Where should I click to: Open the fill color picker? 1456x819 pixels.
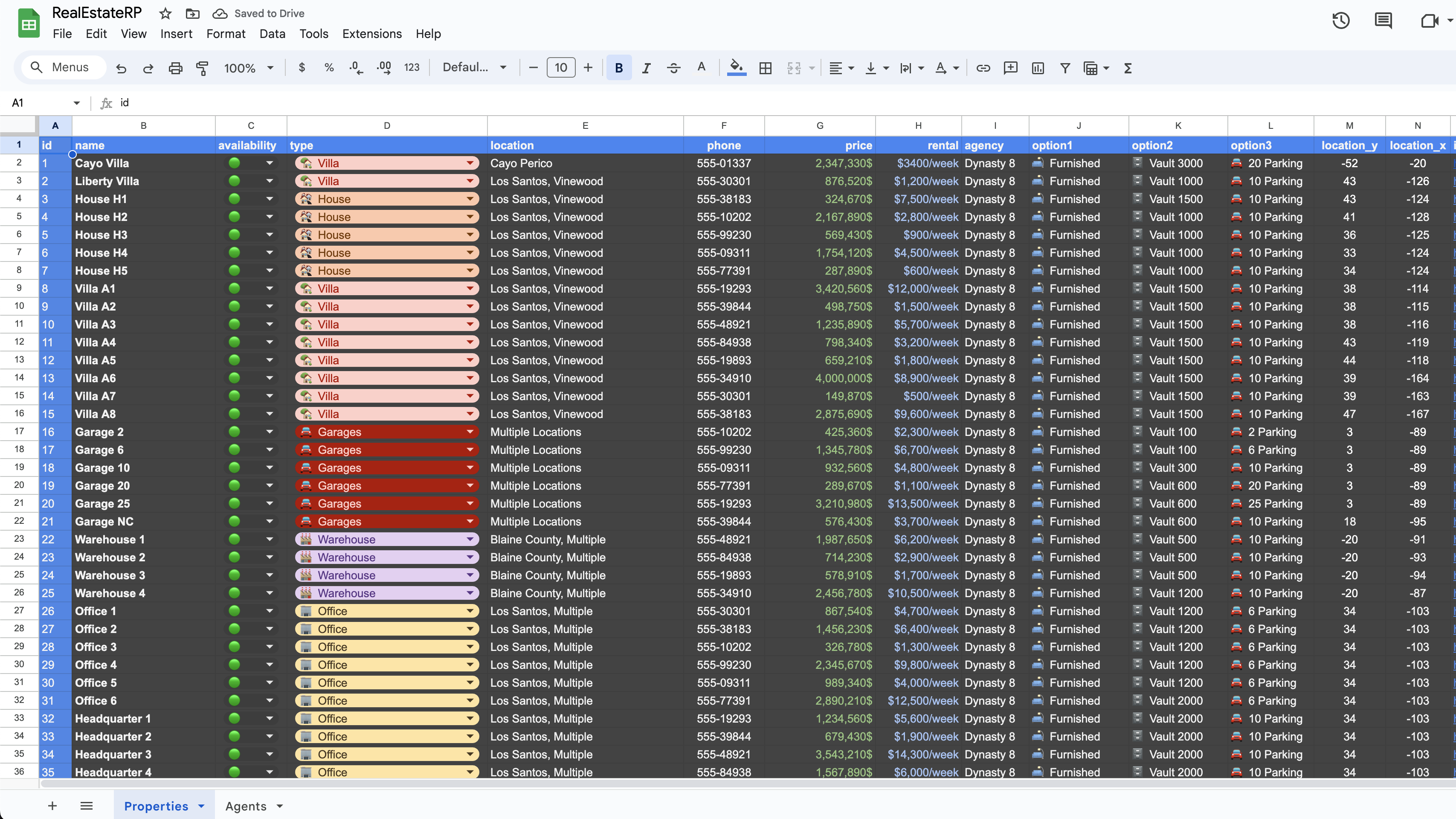(x=736, y=68)
